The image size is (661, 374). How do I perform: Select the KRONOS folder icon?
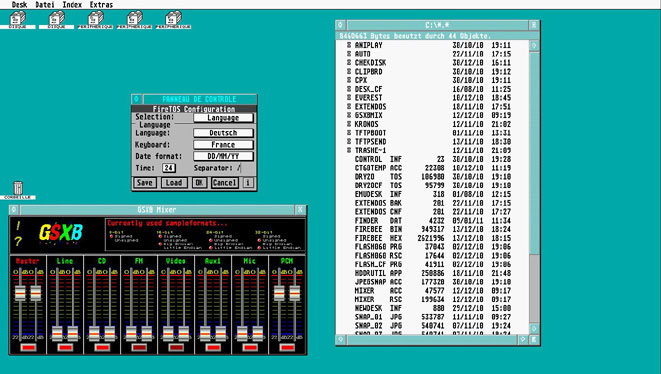click(x=349, y=124)
